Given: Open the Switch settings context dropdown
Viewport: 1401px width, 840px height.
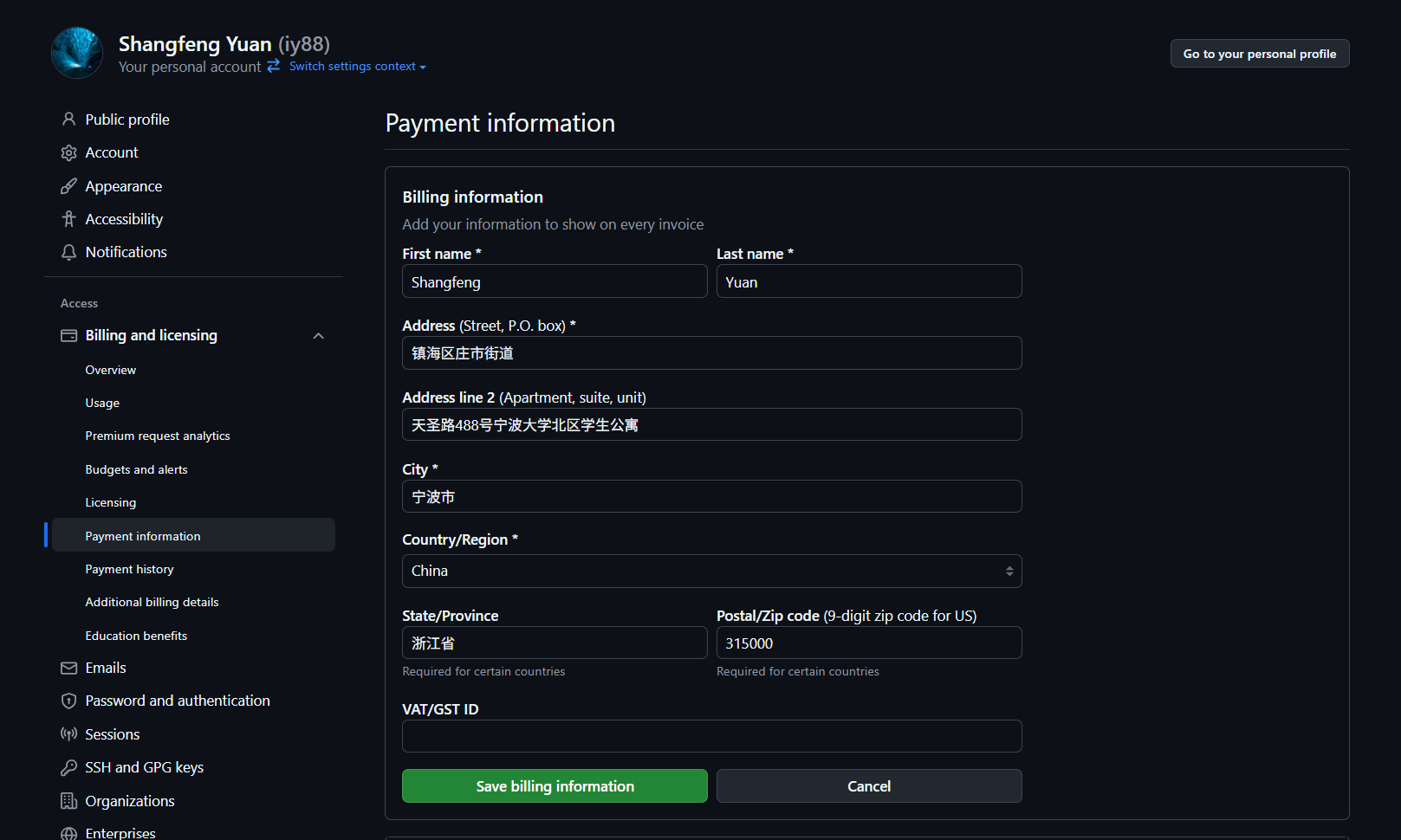Looking at the screenshot, I should 352,66.
